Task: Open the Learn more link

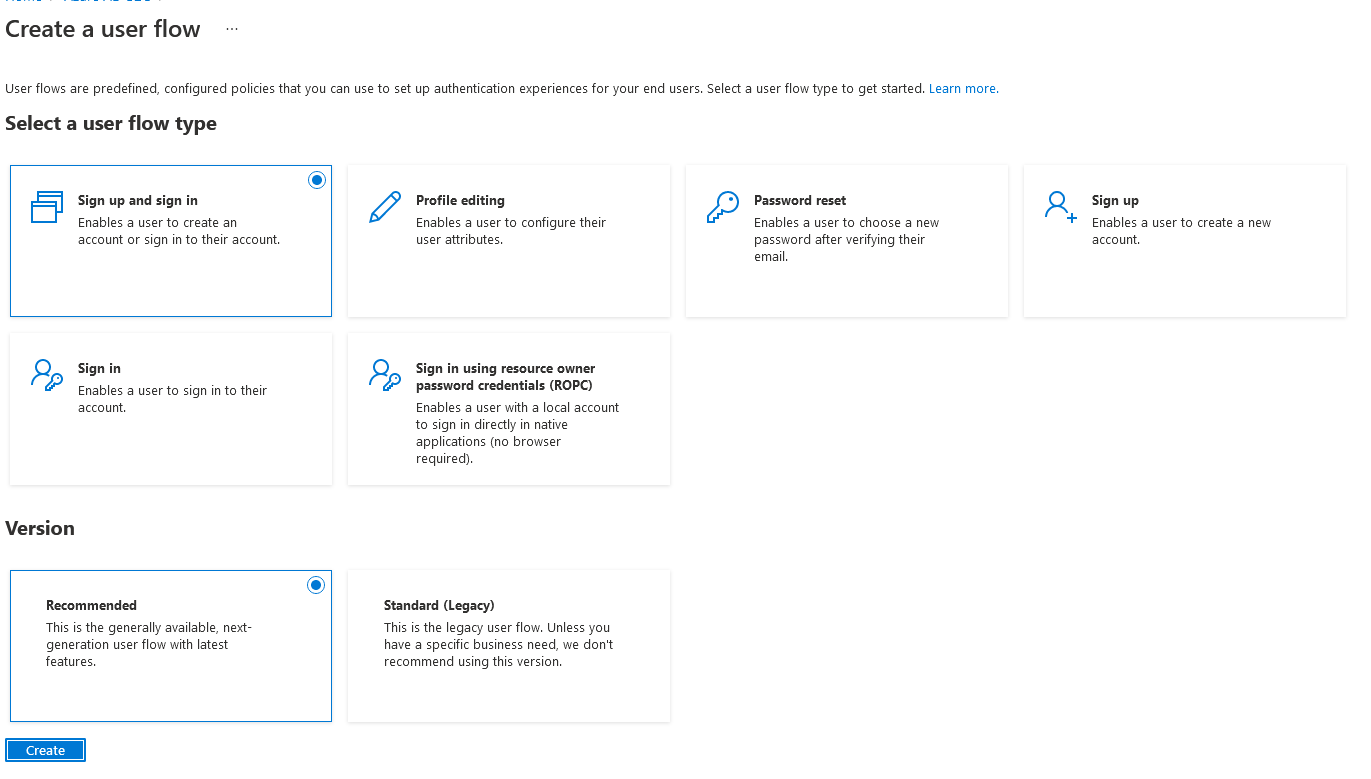Action: (x=962, y=89)
